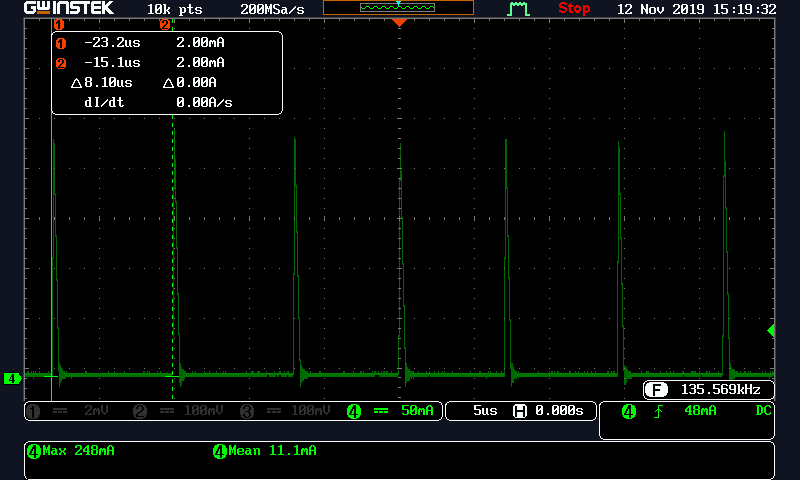
Task: Click the 5us timebase readout
Action: tap(485, 411)
